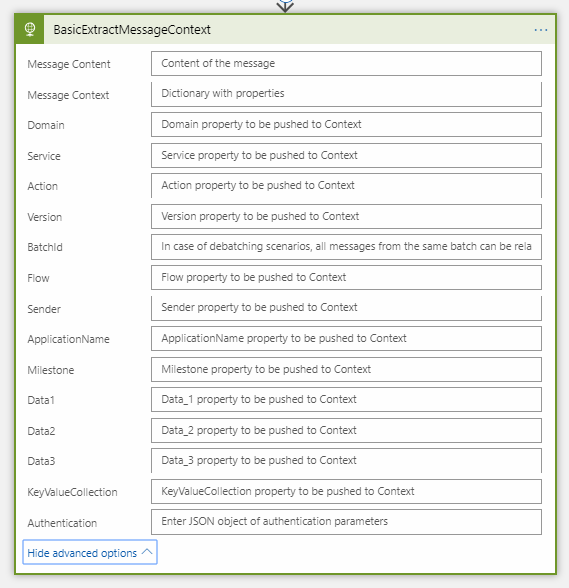This screenshot has width=569, height=588.
Task: Focus the Message Content input field
Action: (x=346, y=63)
